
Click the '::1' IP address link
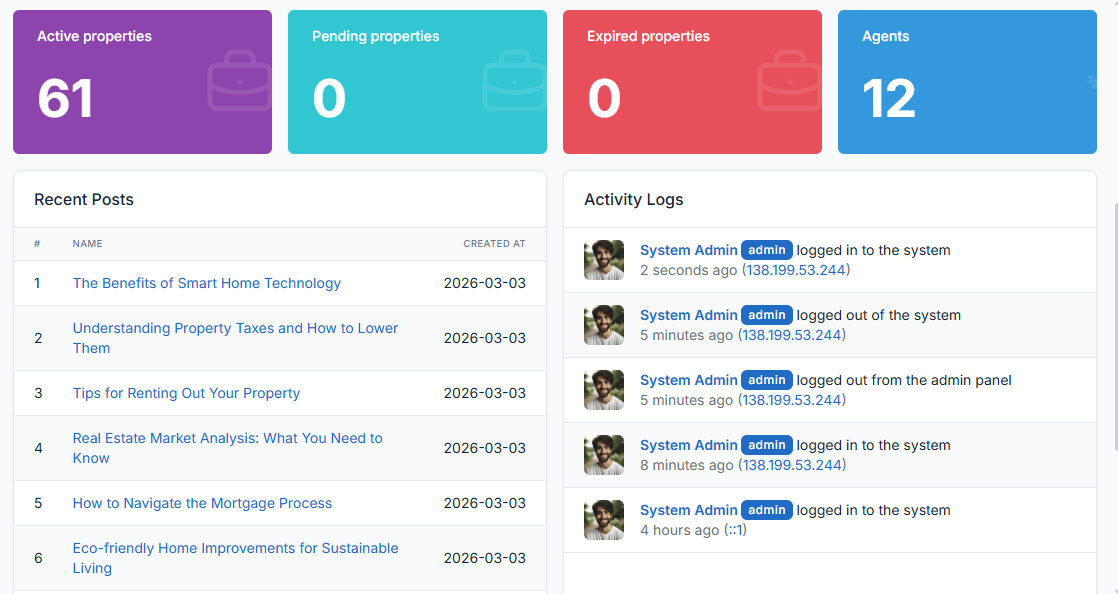(x=735, y=530)
